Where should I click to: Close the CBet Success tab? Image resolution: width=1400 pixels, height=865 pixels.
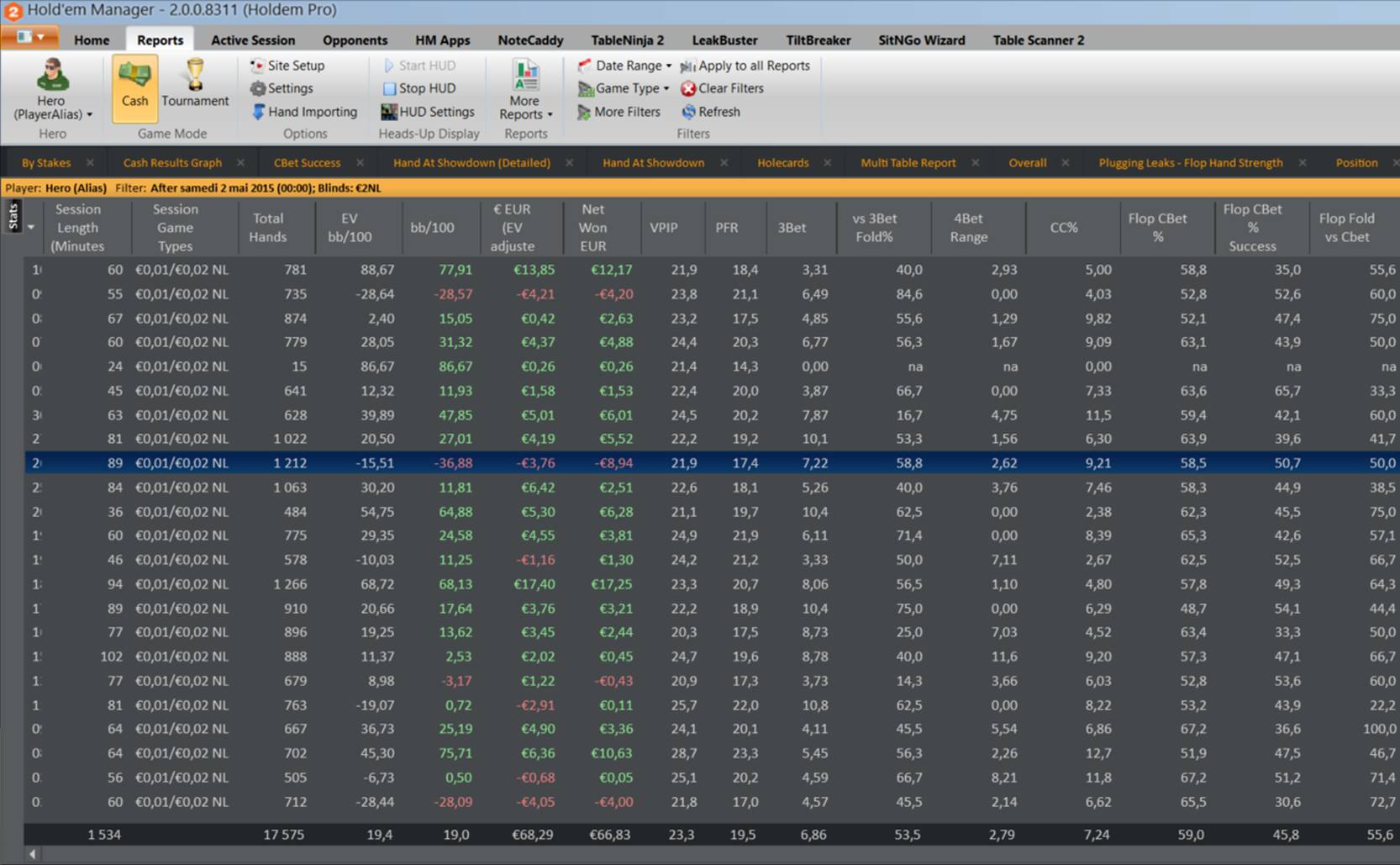[x=360, y=163]
